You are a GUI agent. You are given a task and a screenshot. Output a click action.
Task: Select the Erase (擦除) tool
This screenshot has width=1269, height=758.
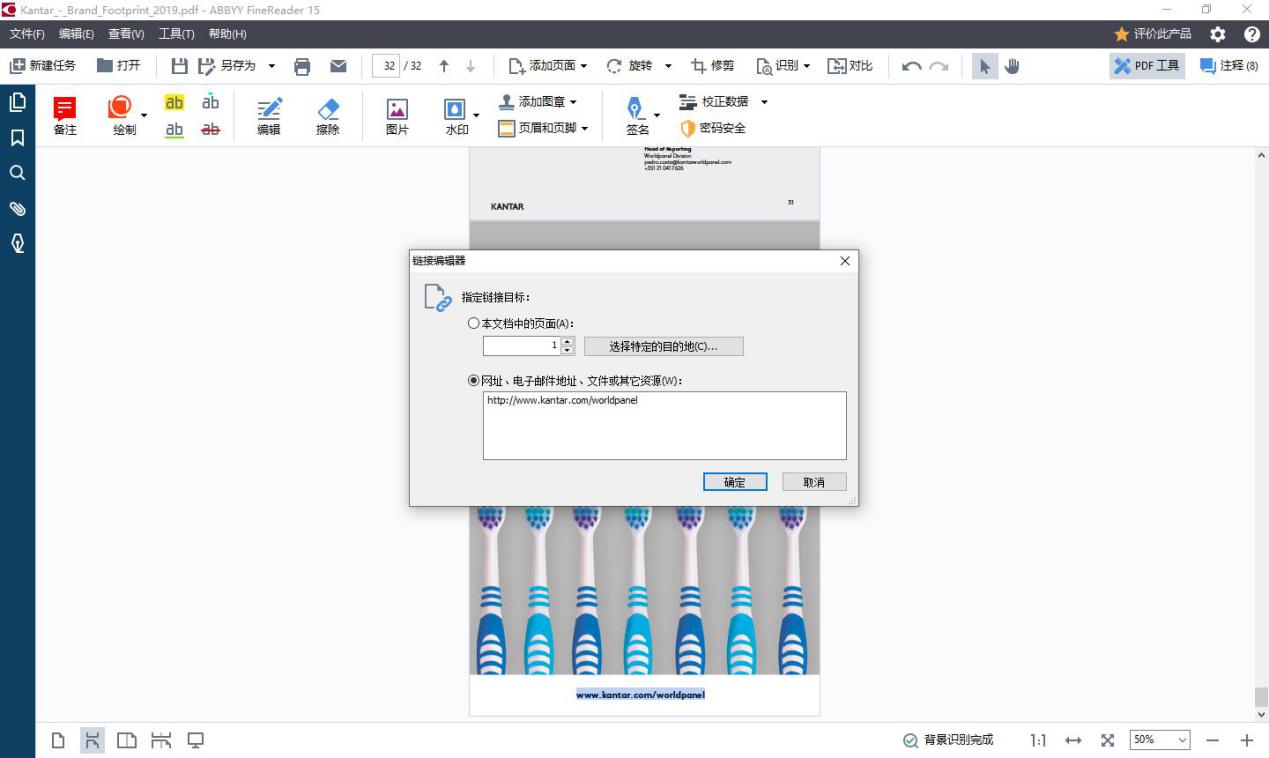pos(328,116)
